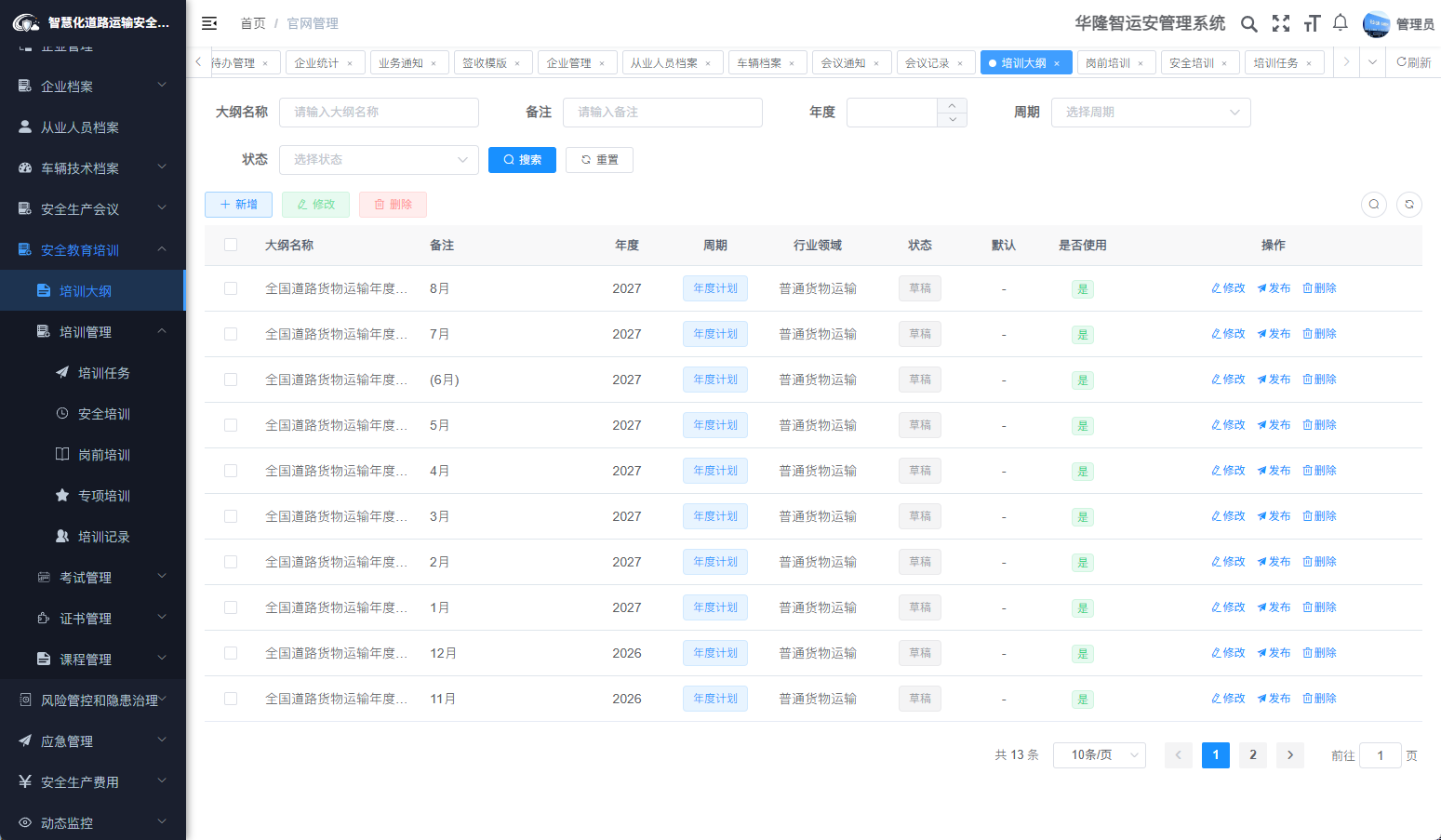Open the 状态 select dropdown
Image resolution: width=1441 pixels, height=840 pixels.
379,160
